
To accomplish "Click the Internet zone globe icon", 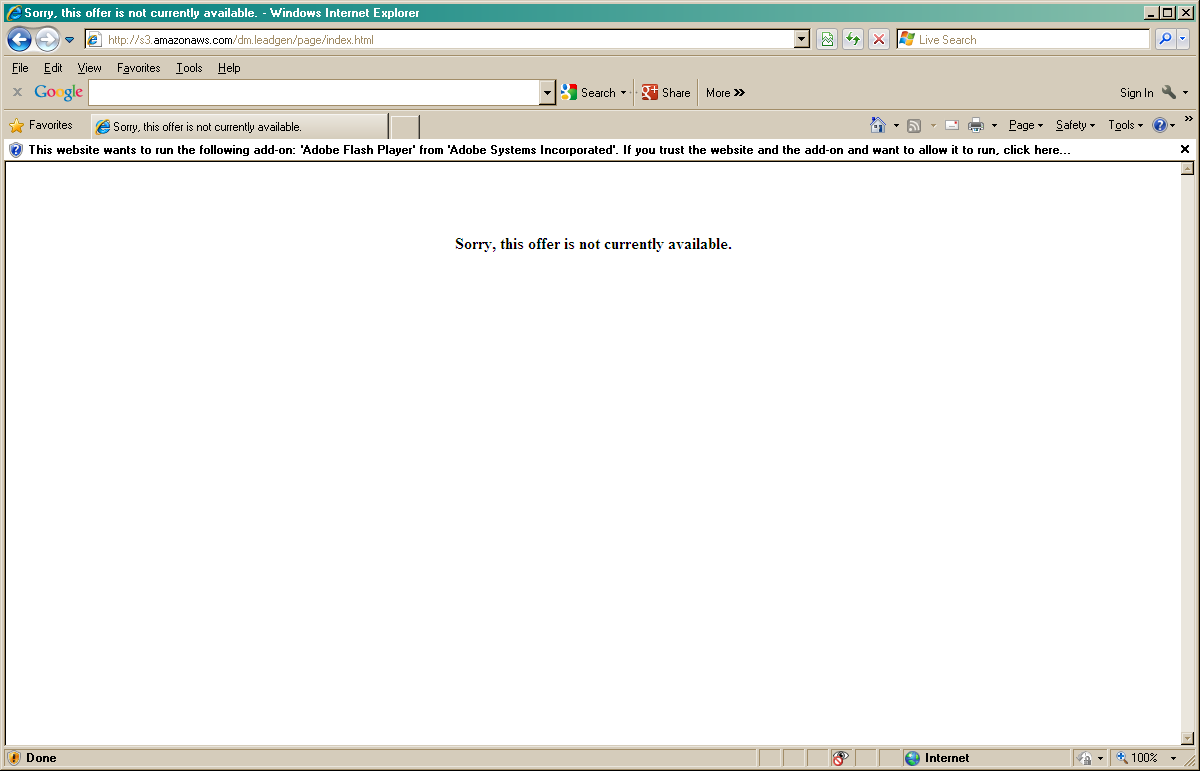I will pos(912,758).
